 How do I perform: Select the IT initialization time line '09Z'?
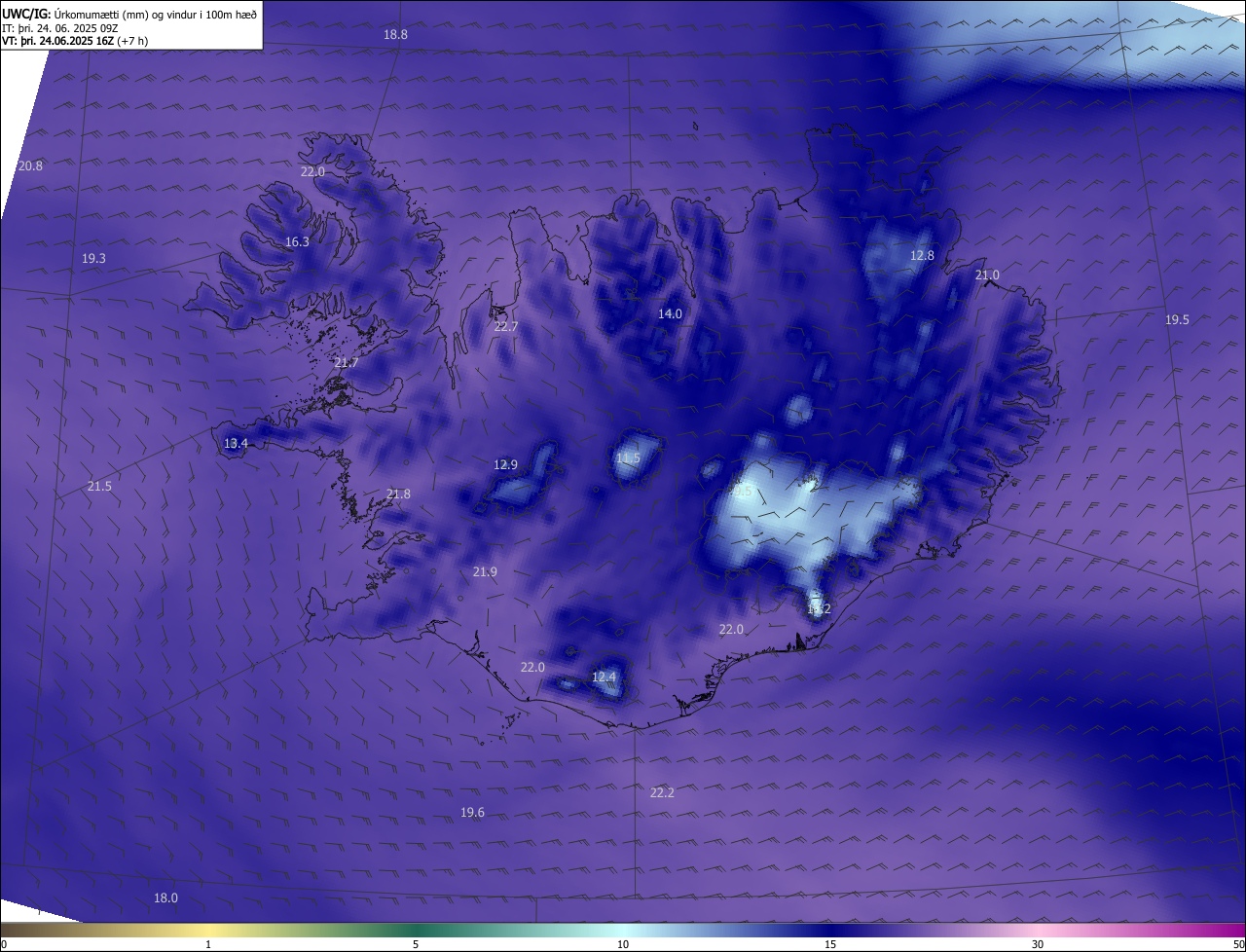point(60,28)
